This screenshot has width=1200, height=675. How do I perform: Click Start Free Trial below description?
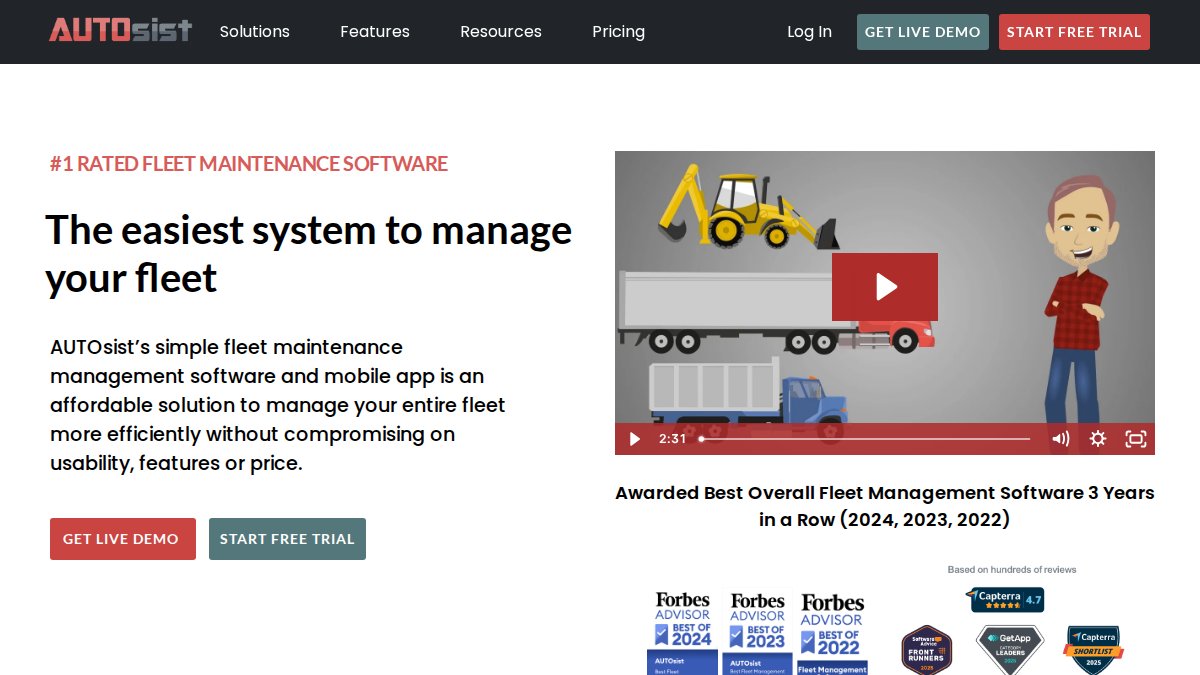(x=287, y=539)
